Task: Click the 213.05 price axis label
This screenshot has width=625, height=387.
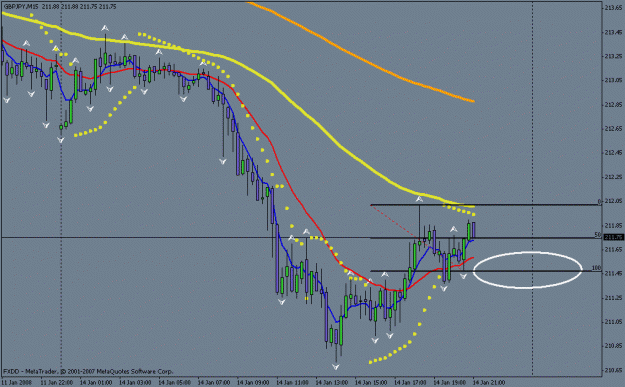Action: [x=613, y=80]
